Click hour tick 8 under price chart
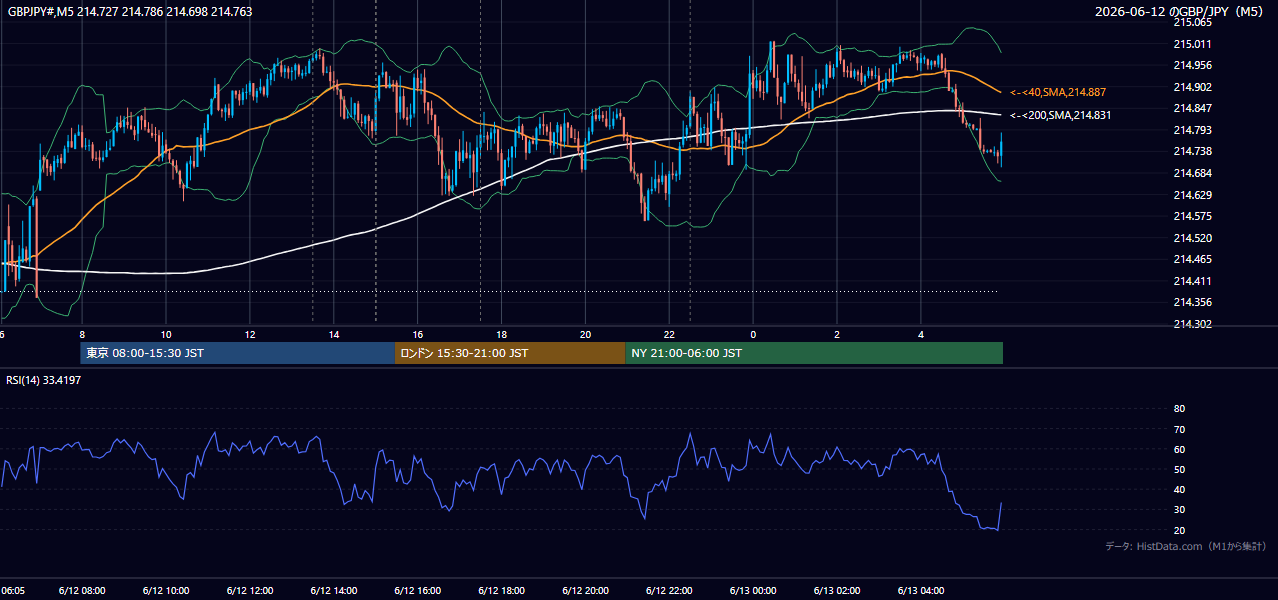The width and height of the screenshot is (1278, 600). [x=82, y=335]
